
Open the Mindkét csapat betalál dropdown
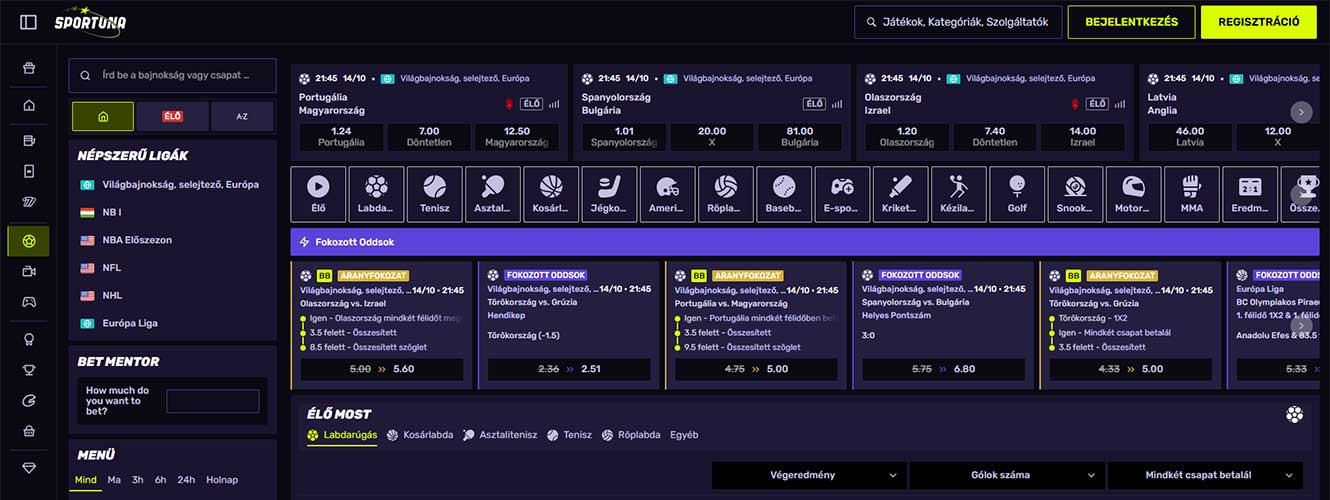click(x=1205, y=475)
